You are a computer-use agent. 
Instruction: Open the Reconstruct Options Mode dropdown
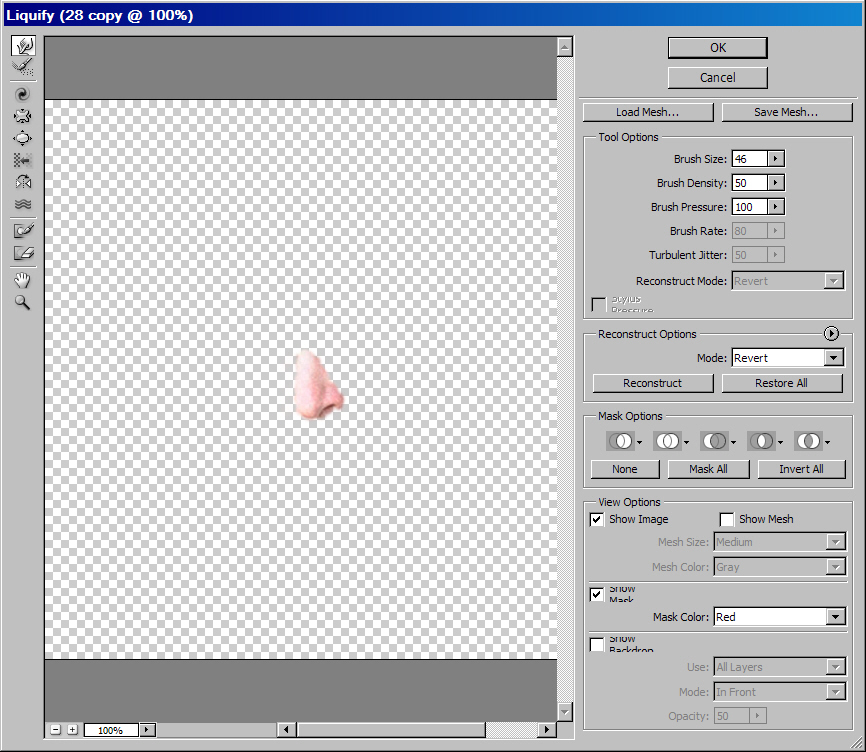[x=833, y=358]
